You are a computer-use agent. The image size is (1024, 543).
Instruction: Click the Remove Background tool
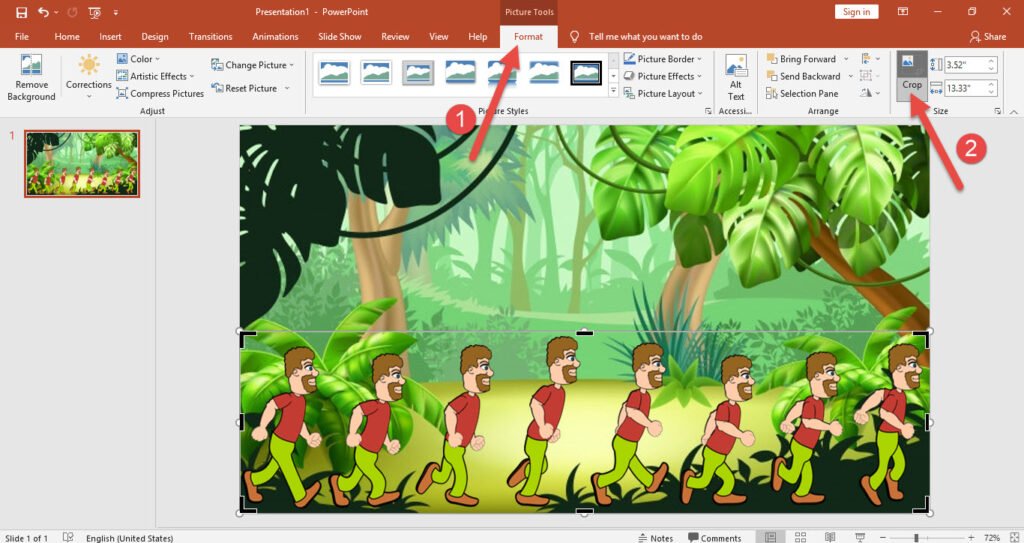(x=31, y=78)
